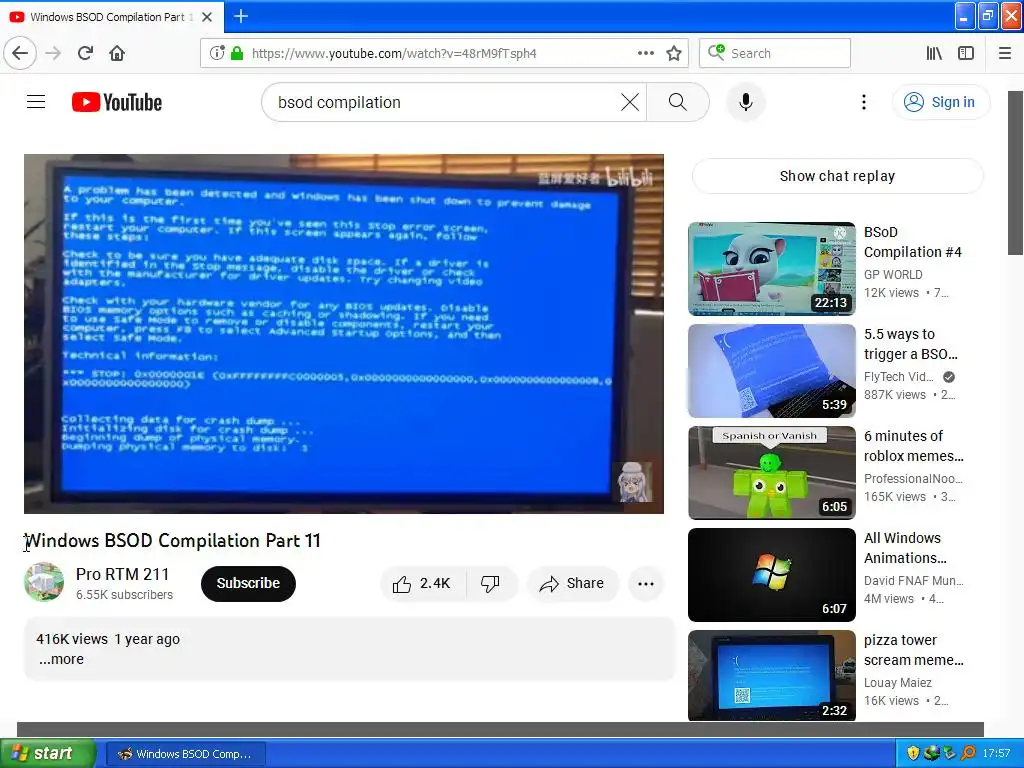Toggle the browser sidebar icon
Image resolution: width=1024 pixels, height=768 pixels.
click(966, 53)
